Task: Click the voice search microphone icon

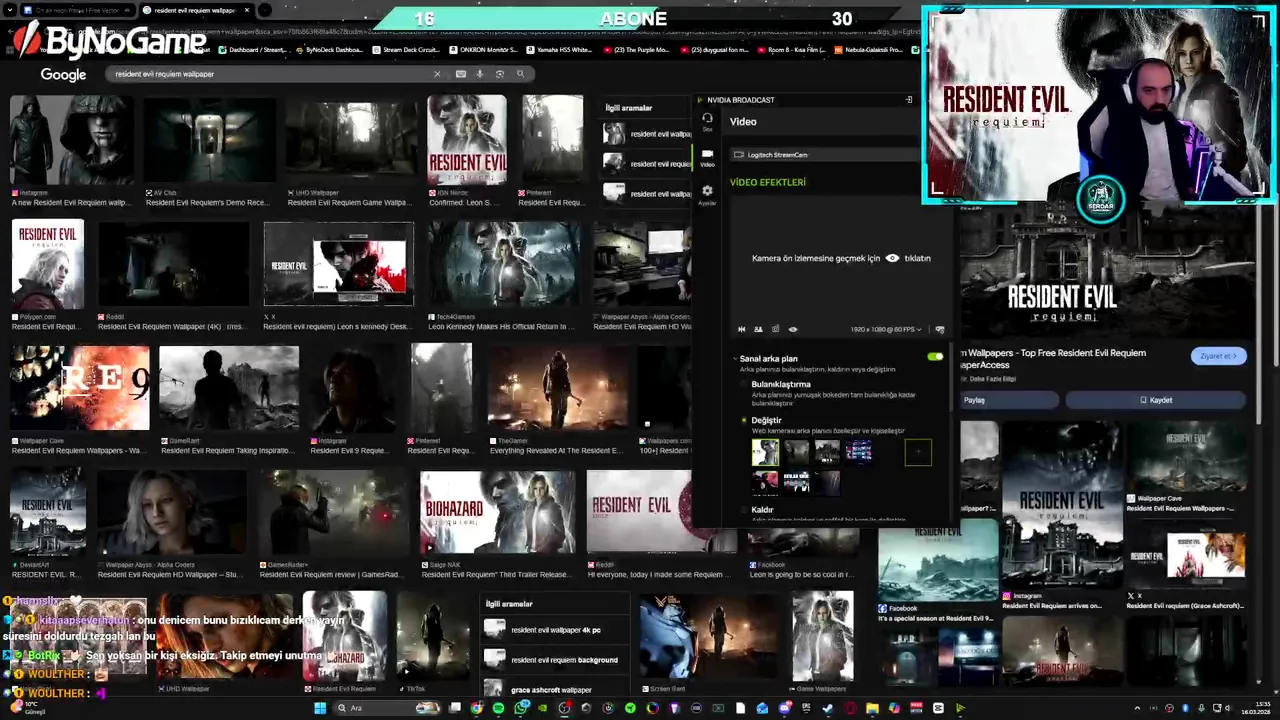Action: 480,74
